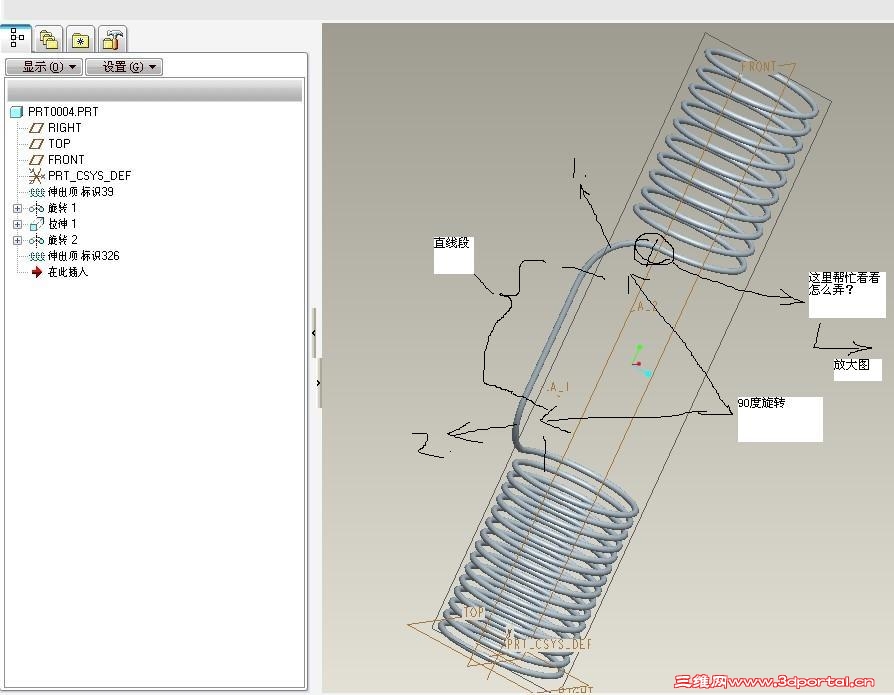
Task: Open the 显示(O) dropdown menu
Action: [x=44, y=67]
